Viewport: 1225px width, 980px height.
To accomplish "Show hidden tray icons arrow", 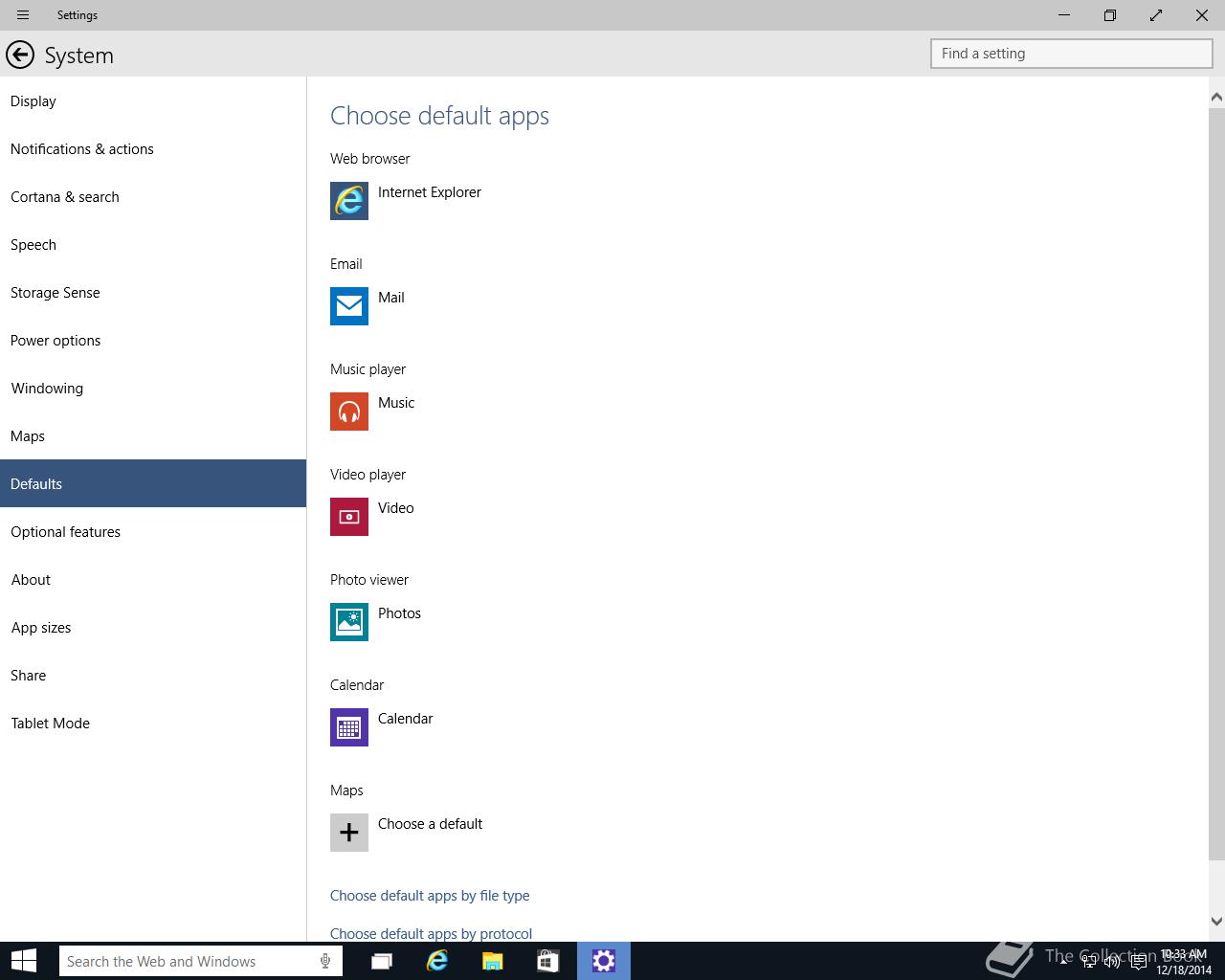I will pos(1063,962).
